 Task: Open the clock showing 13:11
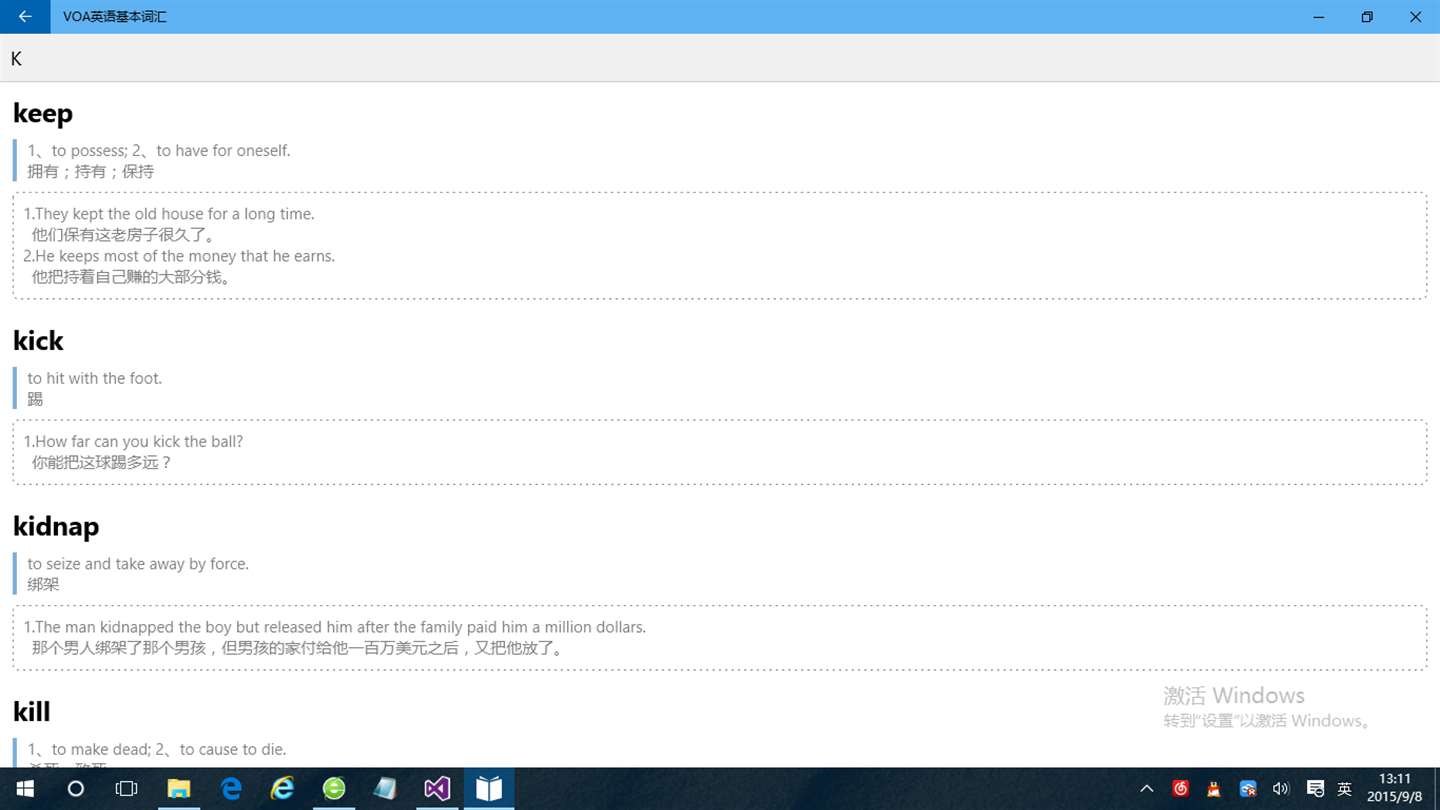(x=1395, y=788)
